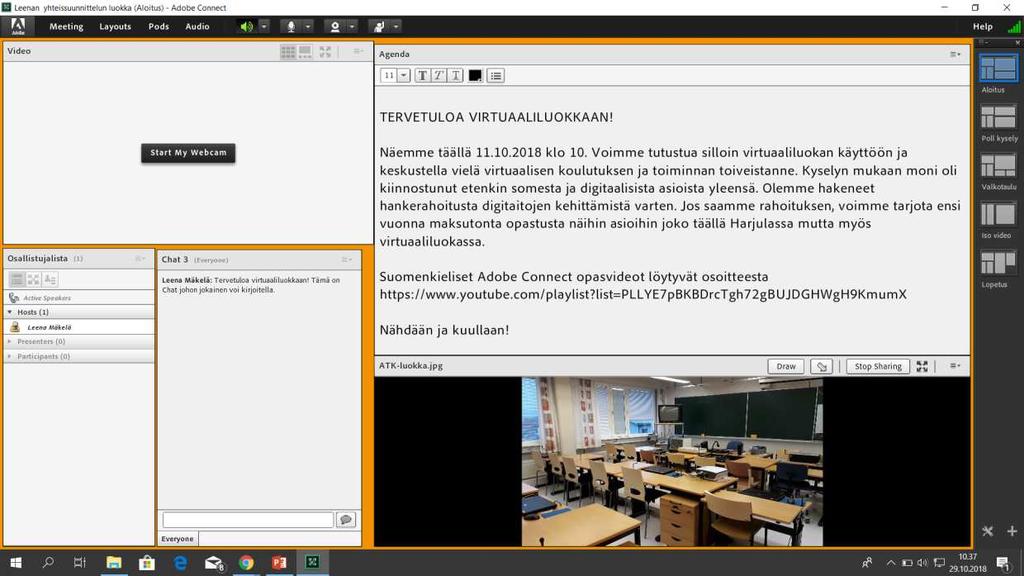Open File Explorer from taskbar
Screen dimensions: 1024x576
(x=114, y=562)
